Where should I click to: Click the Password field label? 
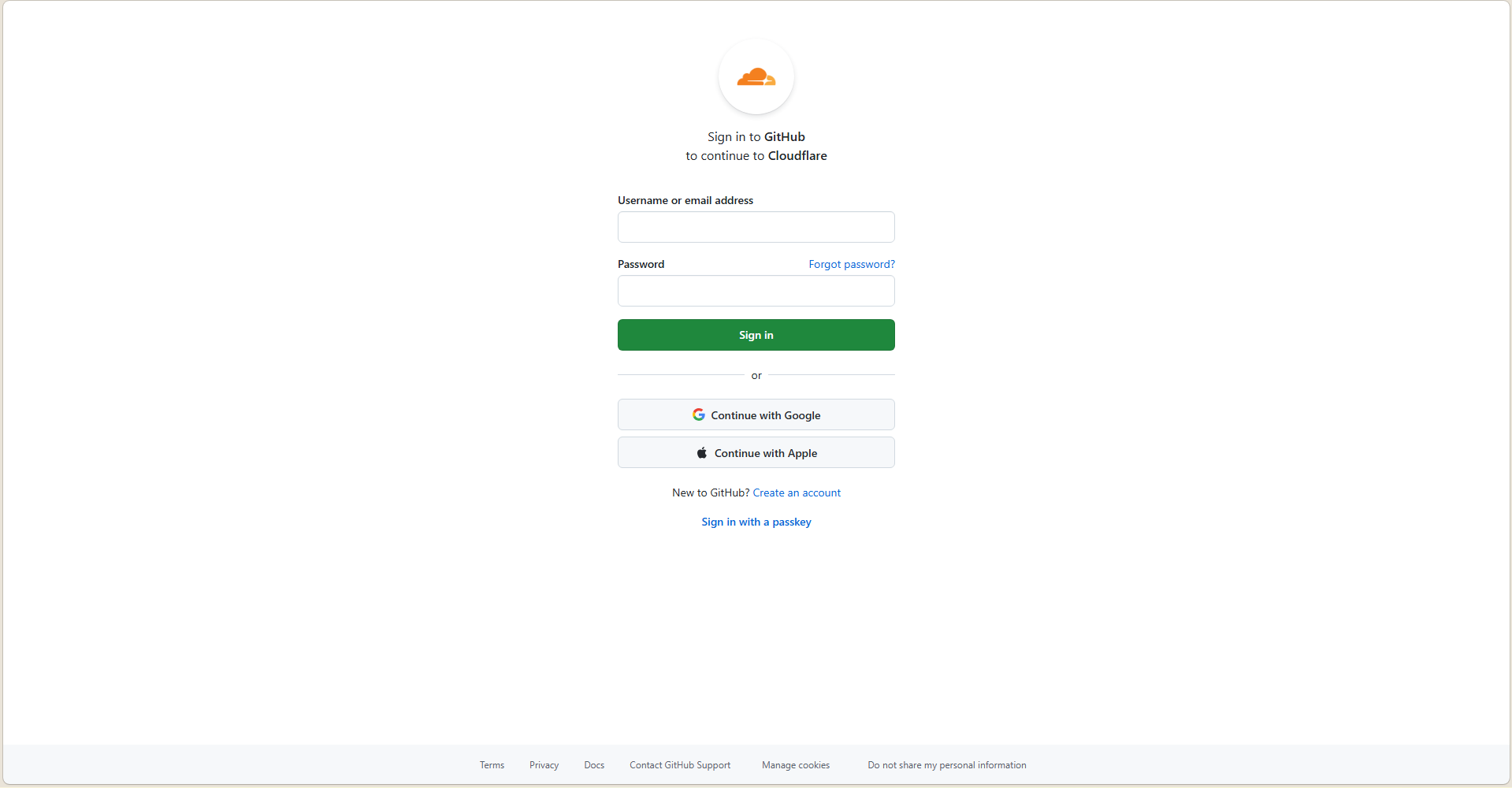641,264
